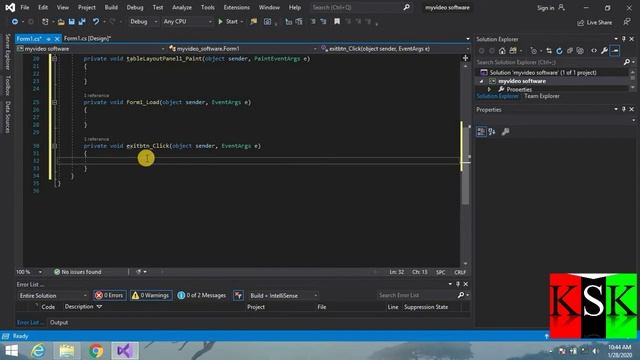640x360 pixels.
Task: Click the Visual Studio logo in the title bar
Action: 10,7
